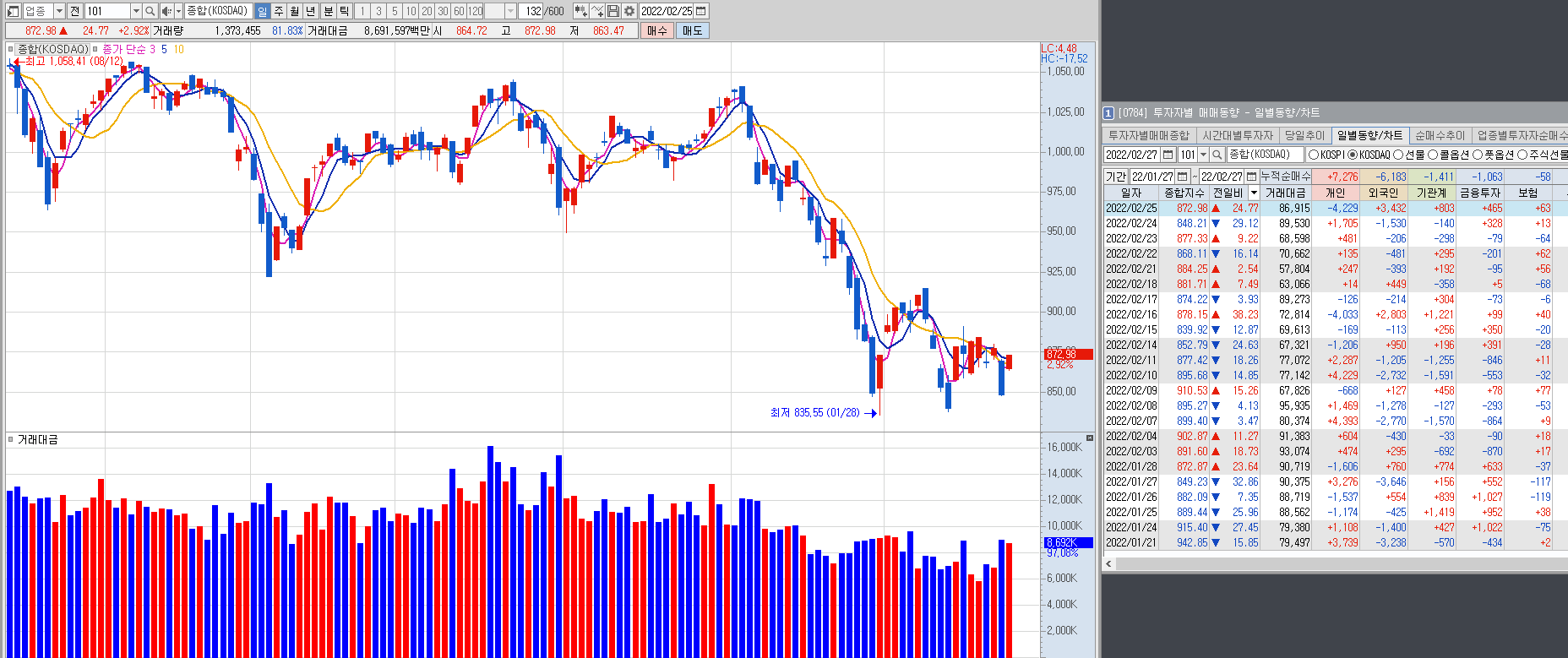Select the 월 (monthly) period button

tap(294, 11)
